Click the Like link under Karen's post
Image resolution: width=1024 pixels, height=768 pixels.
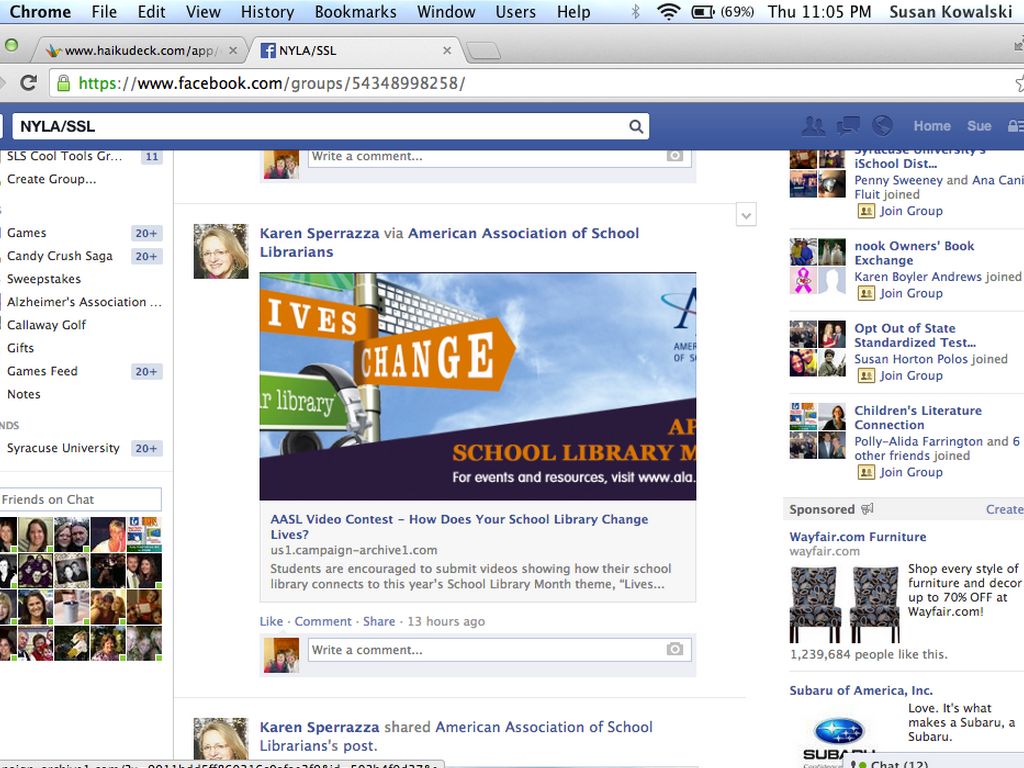pos(271,621)
